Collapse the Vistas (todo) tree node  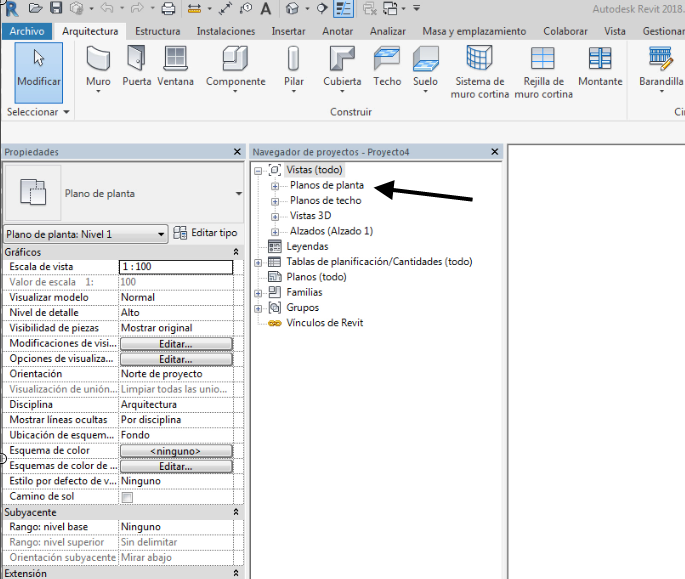[258, 171]
